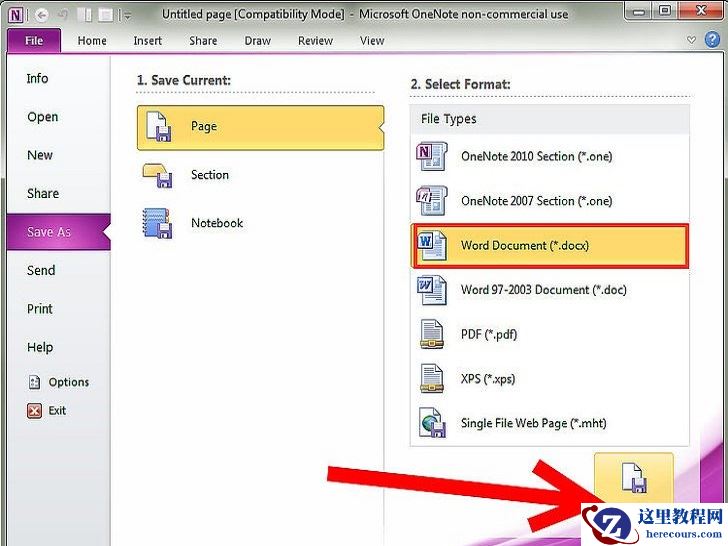Image resolution: width=728 pixels, height=546 pixels.
Task: Select Word Document (*.docx) format
Action: tap(550, 246)
